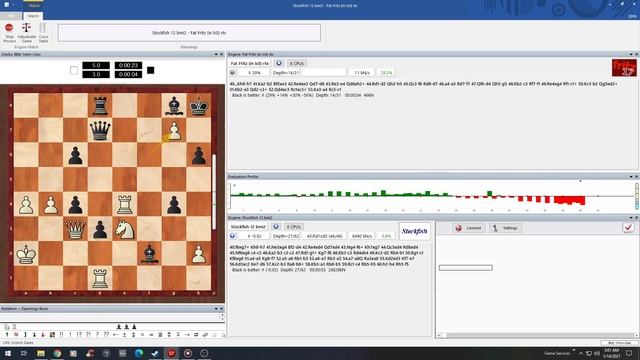Click the empty text input in chat panel

466,268
